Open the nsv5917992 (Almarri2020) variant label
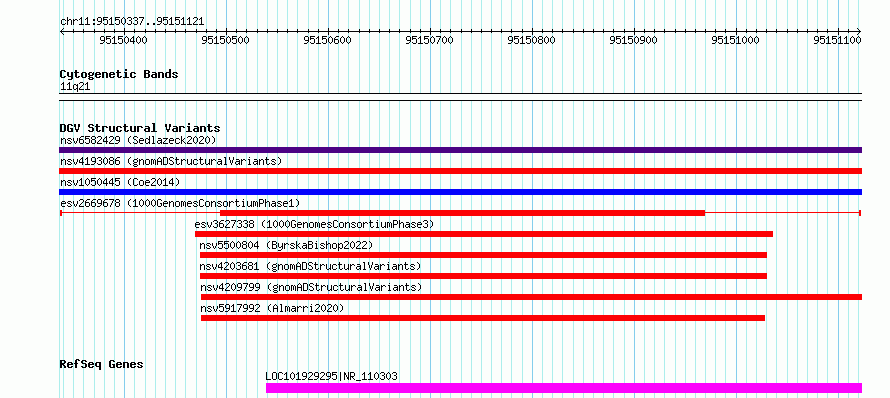 272,308
